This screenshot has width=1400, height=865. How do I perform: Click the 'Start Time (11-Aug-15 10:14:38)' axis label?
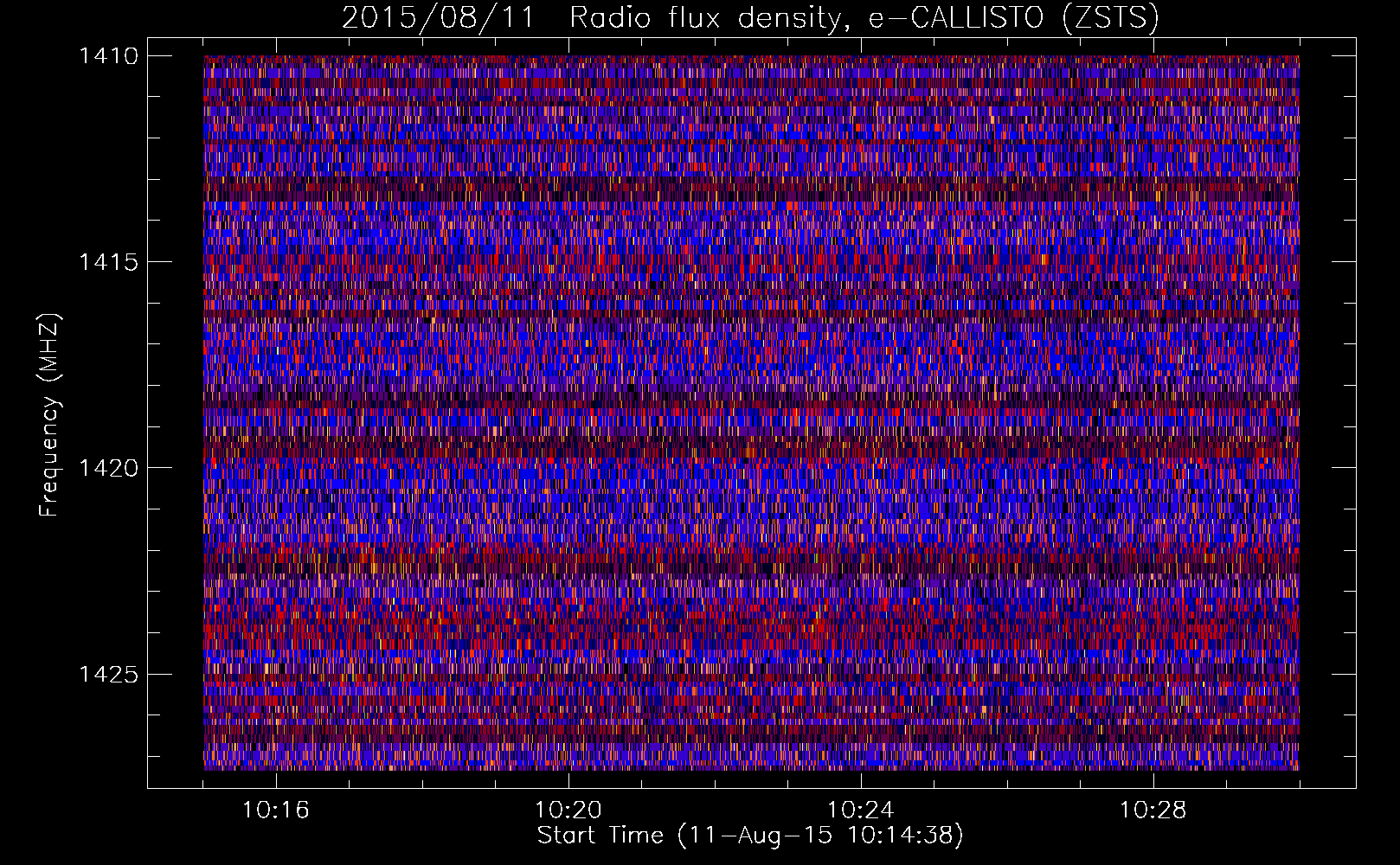(x=750, y=836)
